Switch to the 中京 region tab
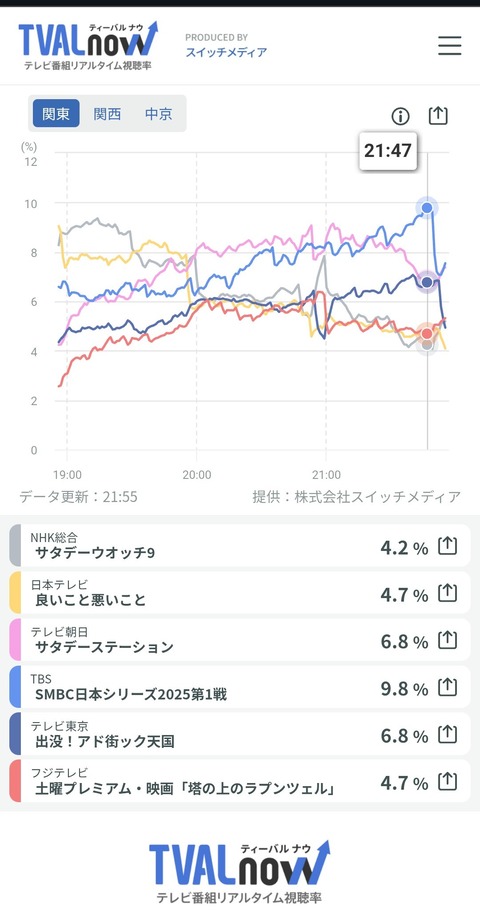Screen dimensions: 480x920 158,113
